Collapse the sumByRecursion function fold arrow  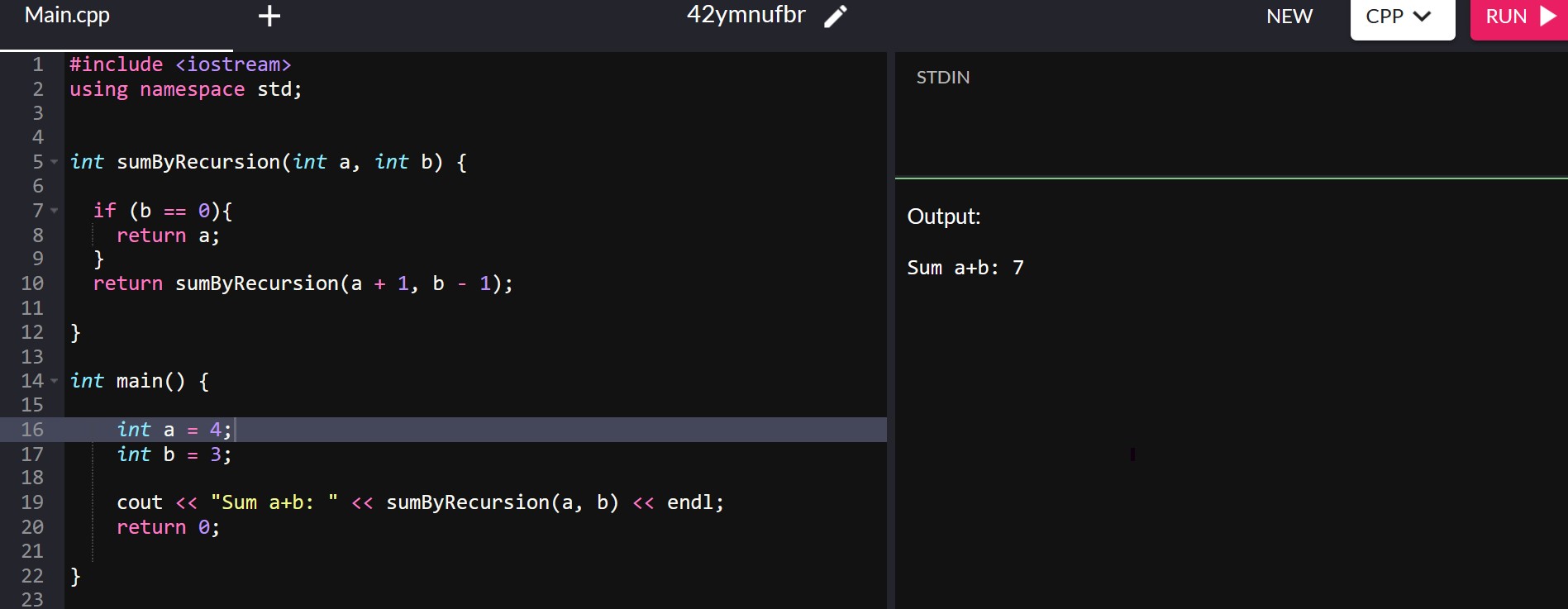click(x=55, y=162)
